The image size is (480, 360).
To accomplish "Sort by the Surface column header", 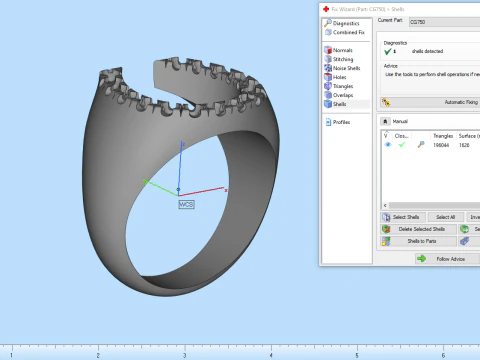I will pyautogui.click(x=468, y=136).
